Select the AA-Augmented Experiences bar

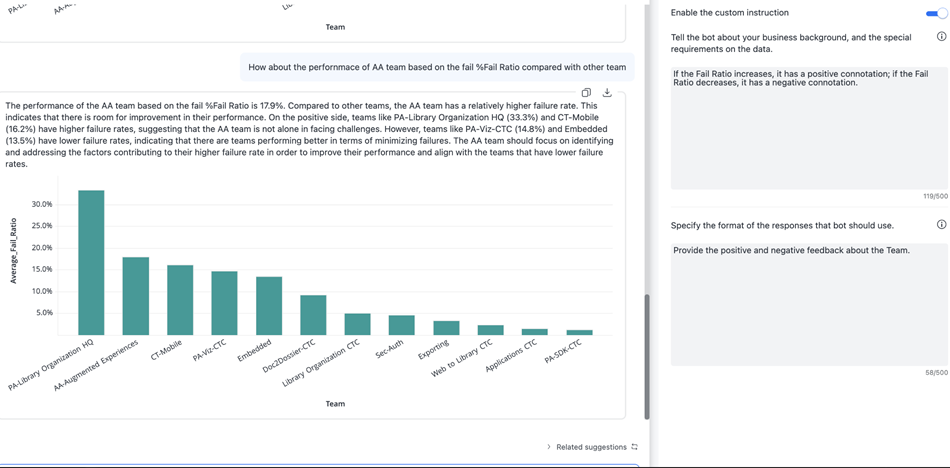(x=136, y=296)
